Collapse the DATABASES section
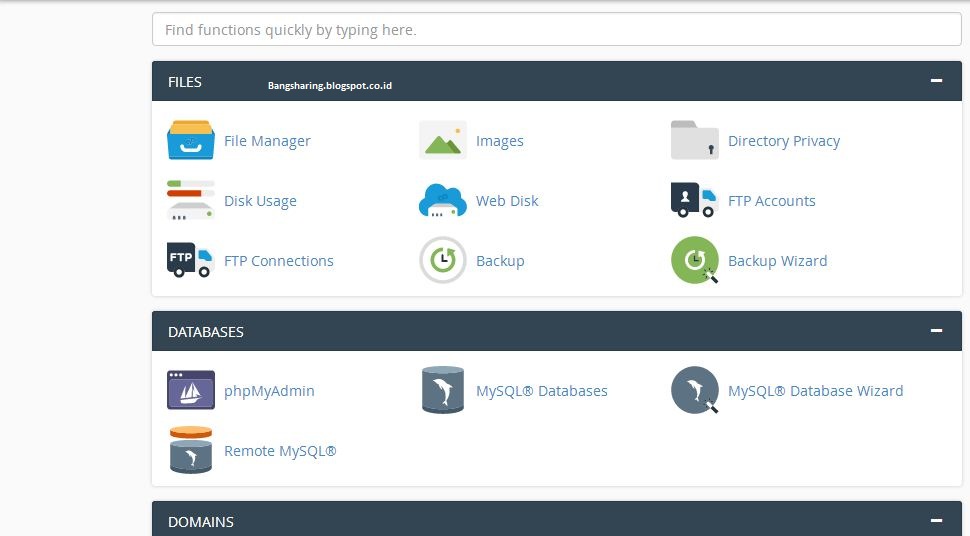Image resolution: width=970 pixels, height=536 pixels. [x=937, y=331]
